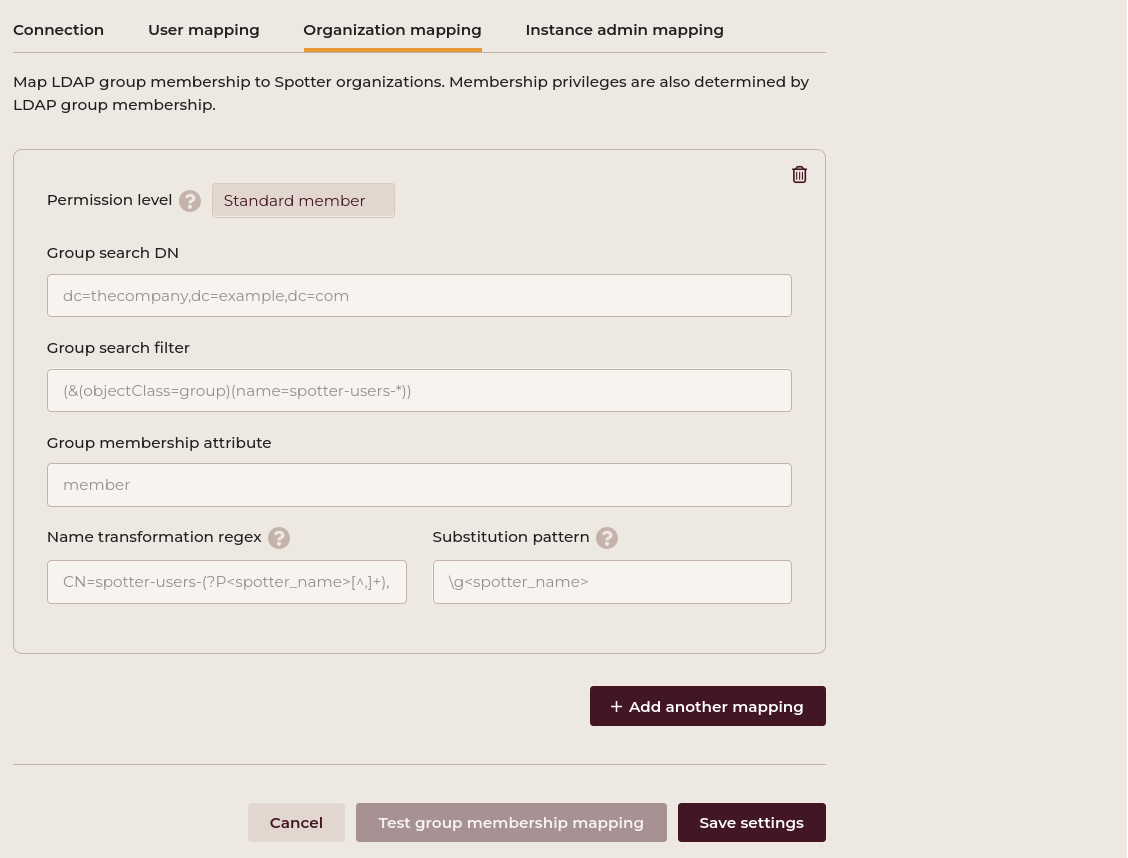Screen dimensions: 1128x858
Task: Open the Standard member permission dropdown
Action: 303,201
